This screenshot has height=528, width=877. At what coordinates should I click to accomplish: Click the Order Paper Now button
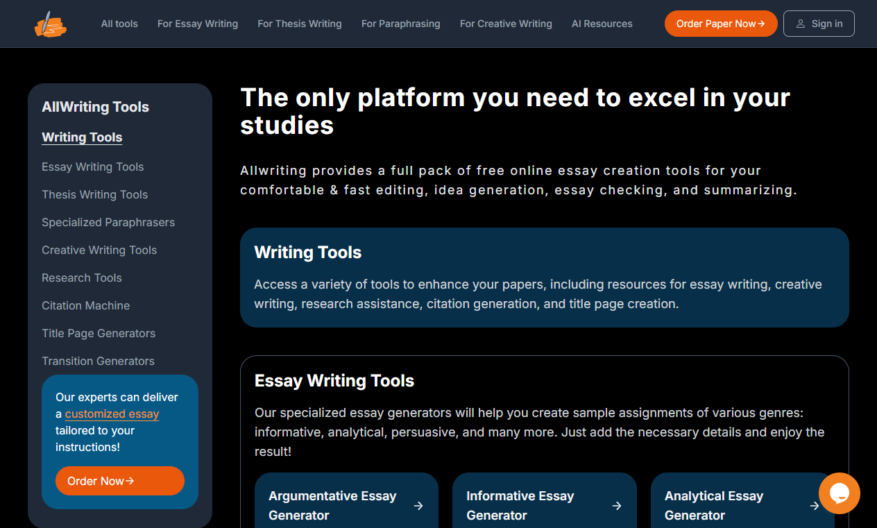(x=720, y=23)
